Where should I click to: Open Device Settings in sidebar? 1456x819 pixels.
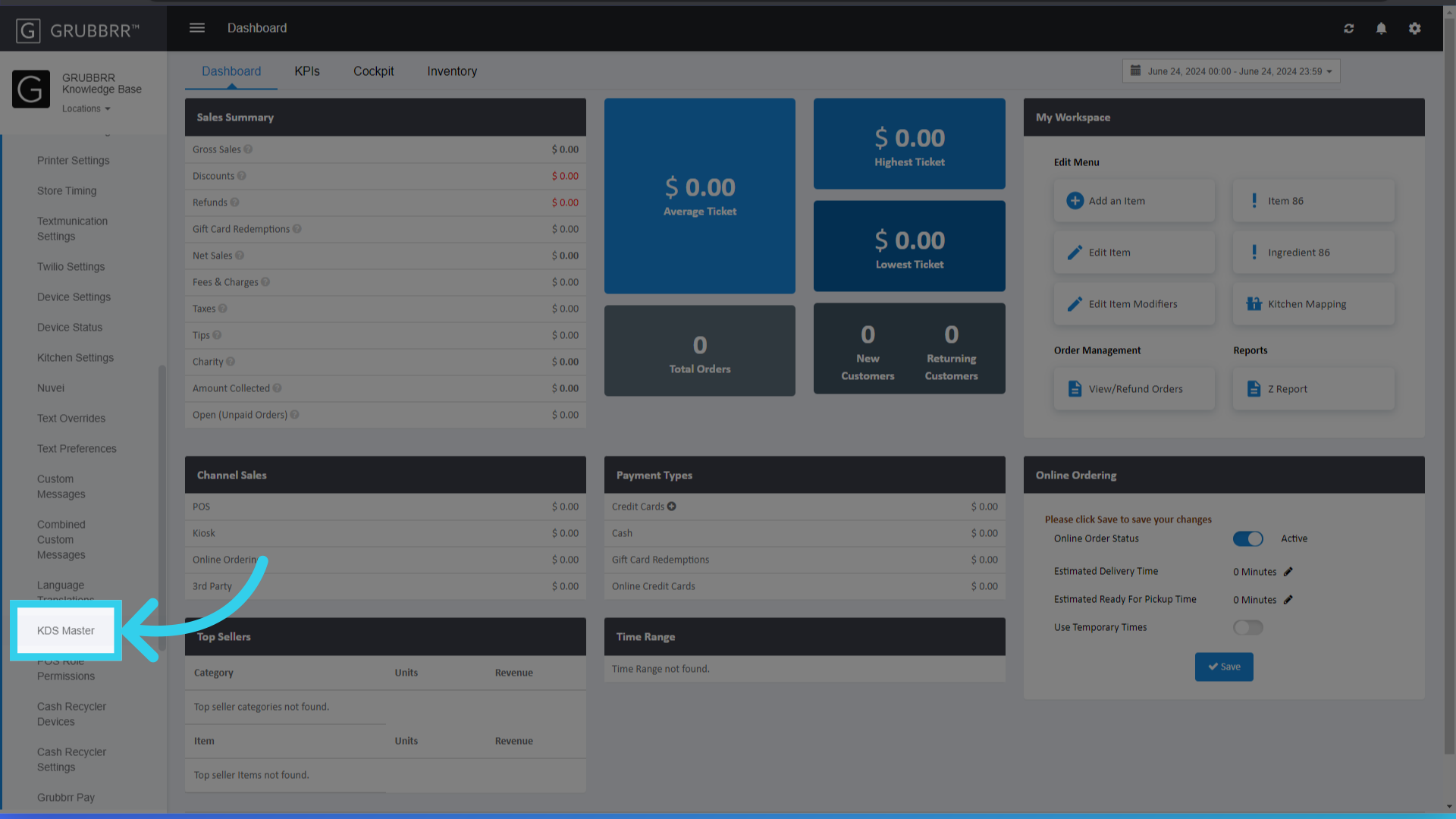[74, 297]
